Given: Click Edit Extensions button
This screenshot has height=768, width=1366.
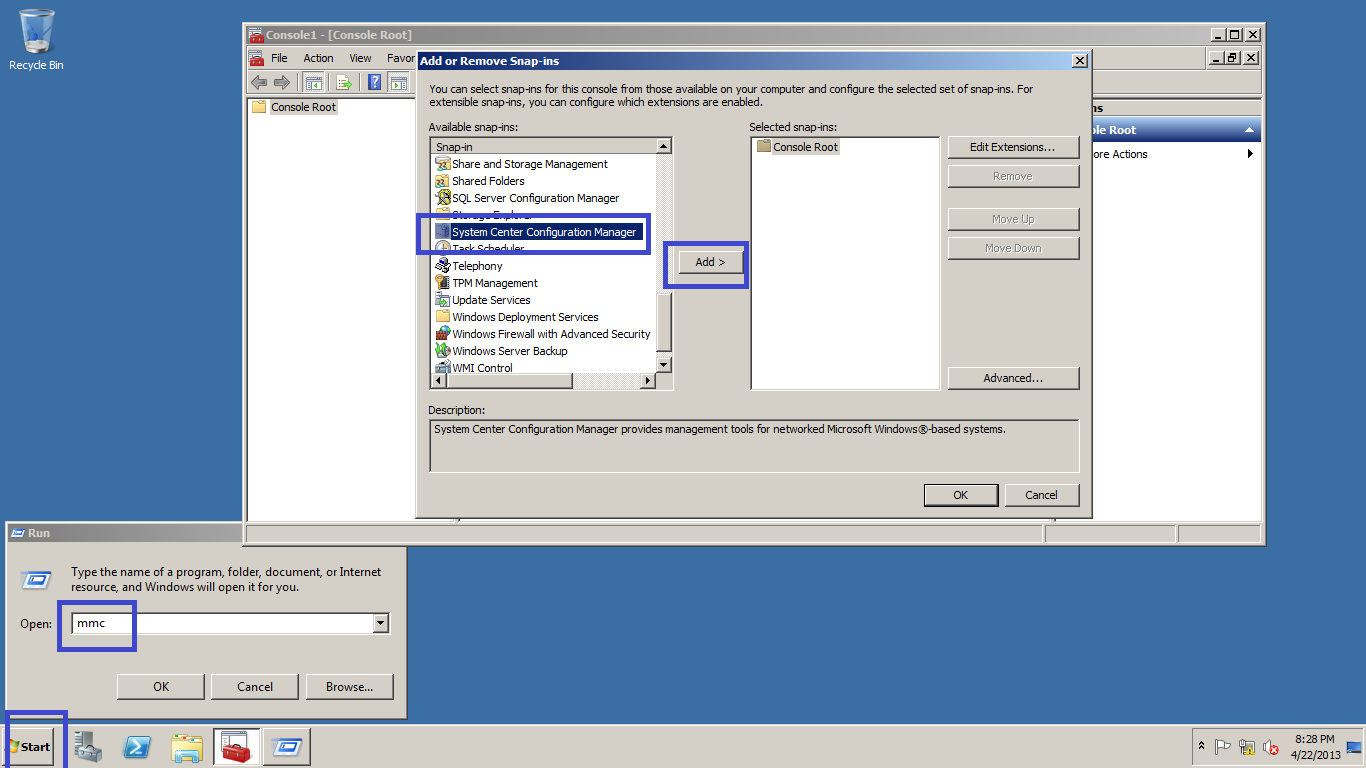Looking at the screenshot, I should 1013,147.
